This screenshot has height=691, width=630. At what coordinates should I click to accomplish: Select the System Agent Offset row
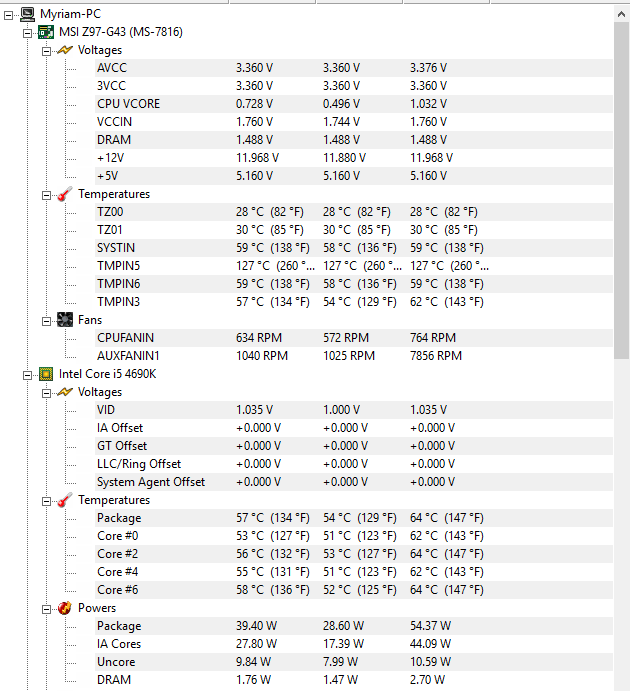[x=354, y=482]
